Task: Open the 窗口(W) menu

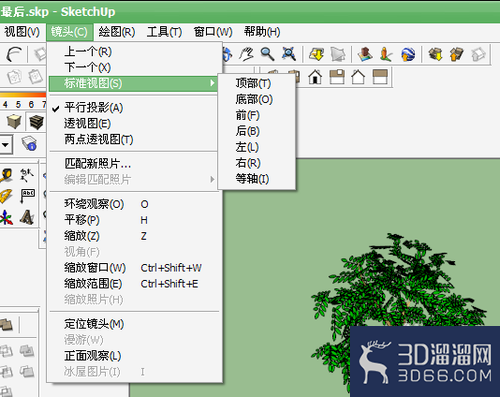Action: coord(213,32)
